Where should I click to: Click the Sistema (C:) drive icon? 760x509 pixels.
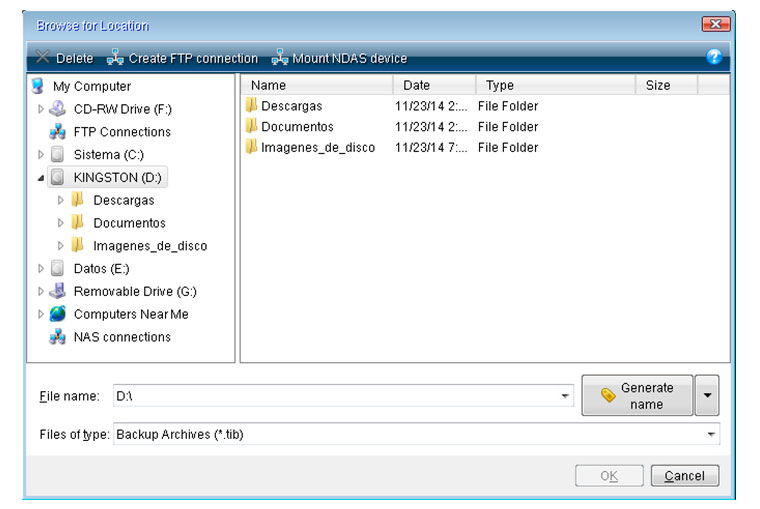(58, 154)
